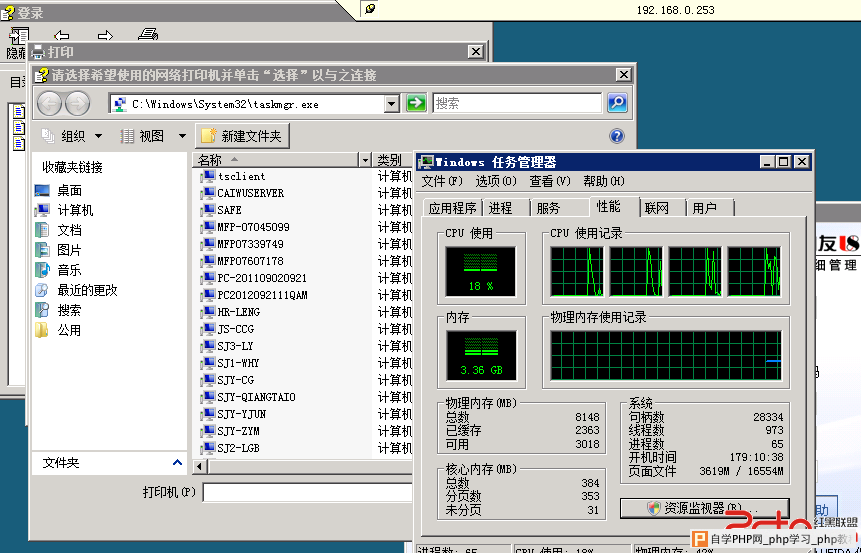The width and height of the screenshot is (861, 553).
Task: Click the memory 3.36 GB gauge
Action: [481, 355]
